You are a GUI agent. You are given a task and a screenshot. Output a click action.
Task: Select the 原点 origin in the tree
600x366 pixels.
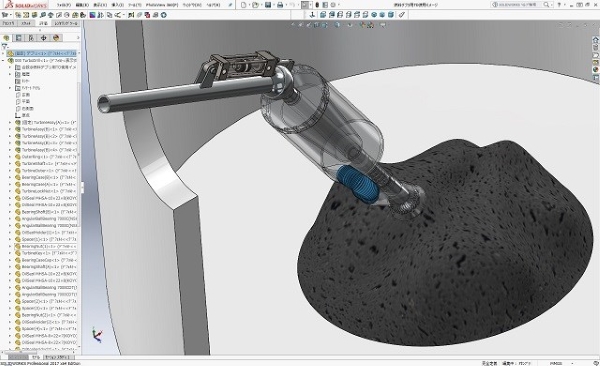point(23,115)
